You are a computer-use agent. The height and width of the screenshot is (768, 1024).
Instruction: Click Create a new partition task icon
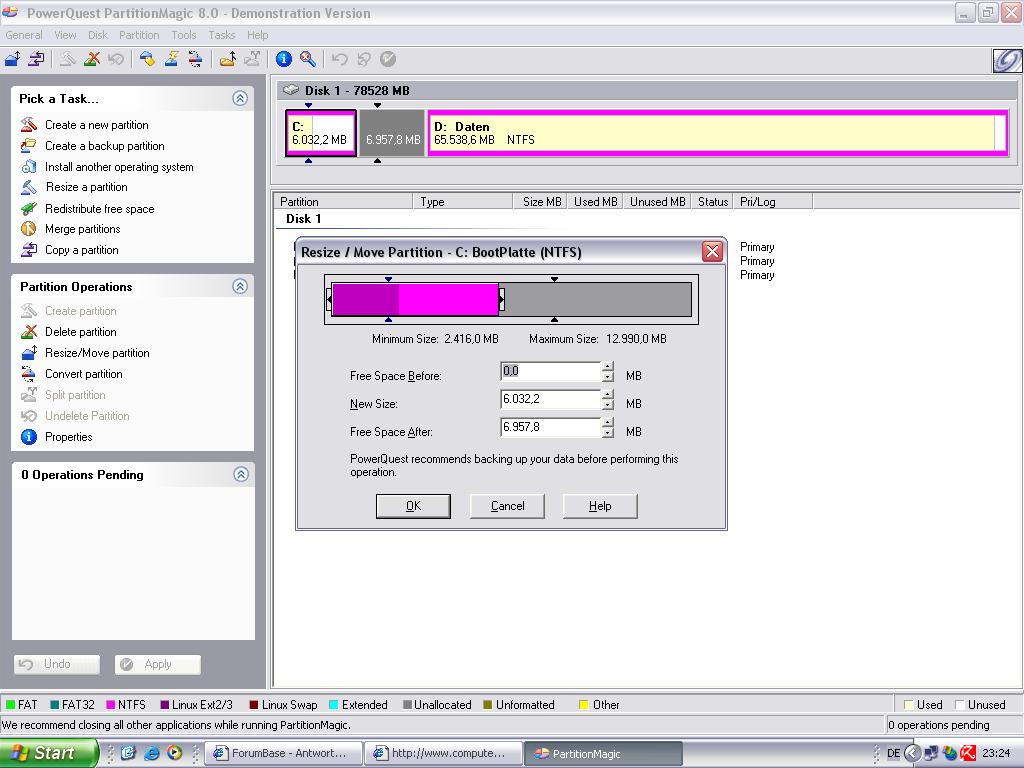point(29,124)
